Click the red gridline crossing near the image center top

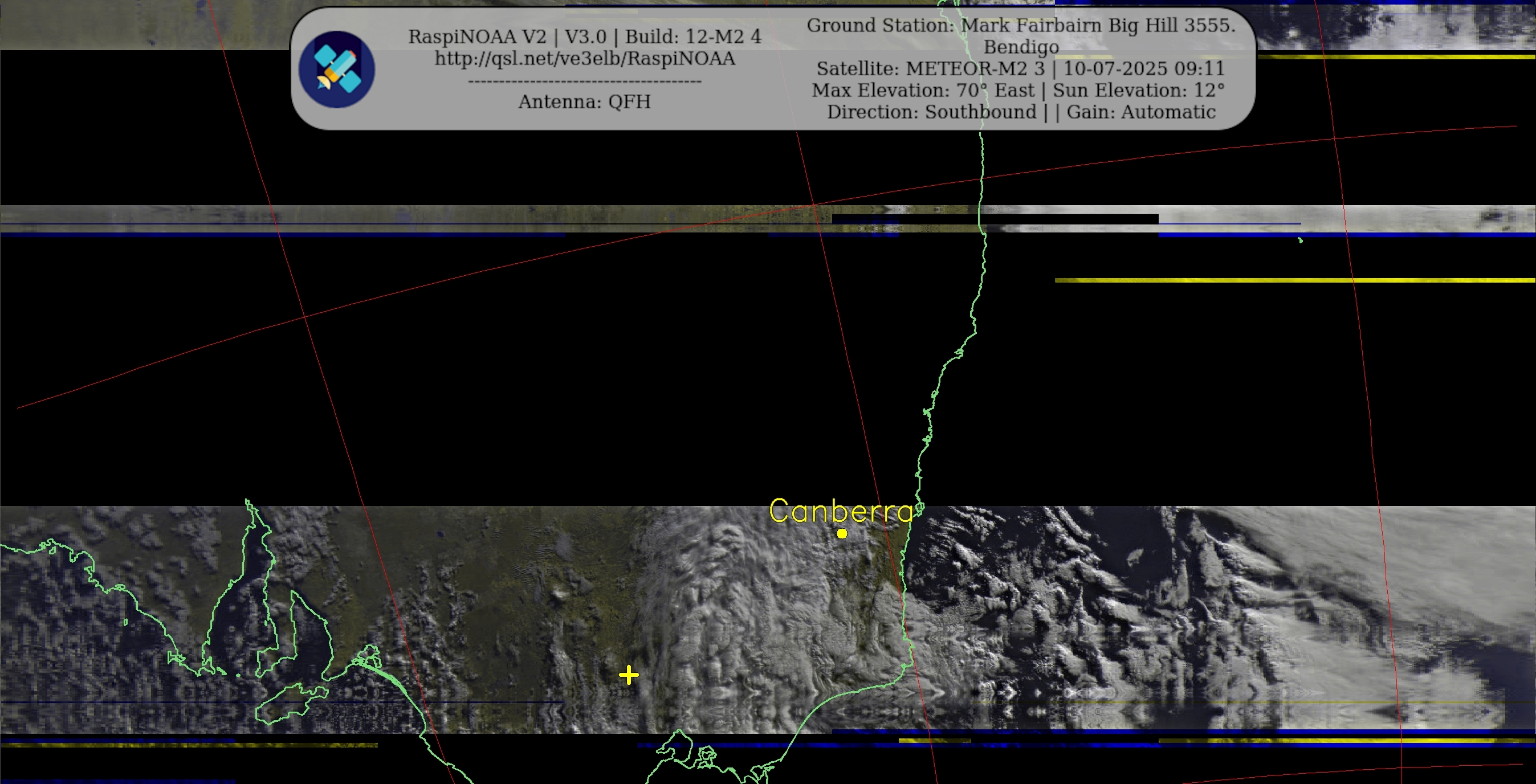(x=814, y=205)
